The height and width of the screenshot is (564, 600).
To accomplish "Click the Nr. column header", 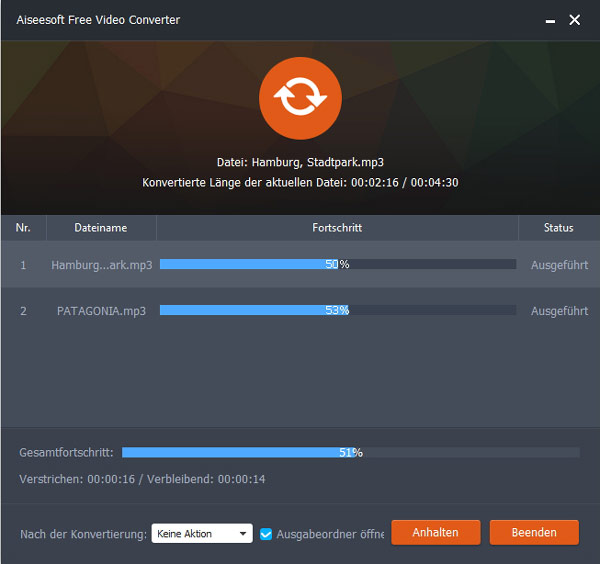I will pos(23,228).
